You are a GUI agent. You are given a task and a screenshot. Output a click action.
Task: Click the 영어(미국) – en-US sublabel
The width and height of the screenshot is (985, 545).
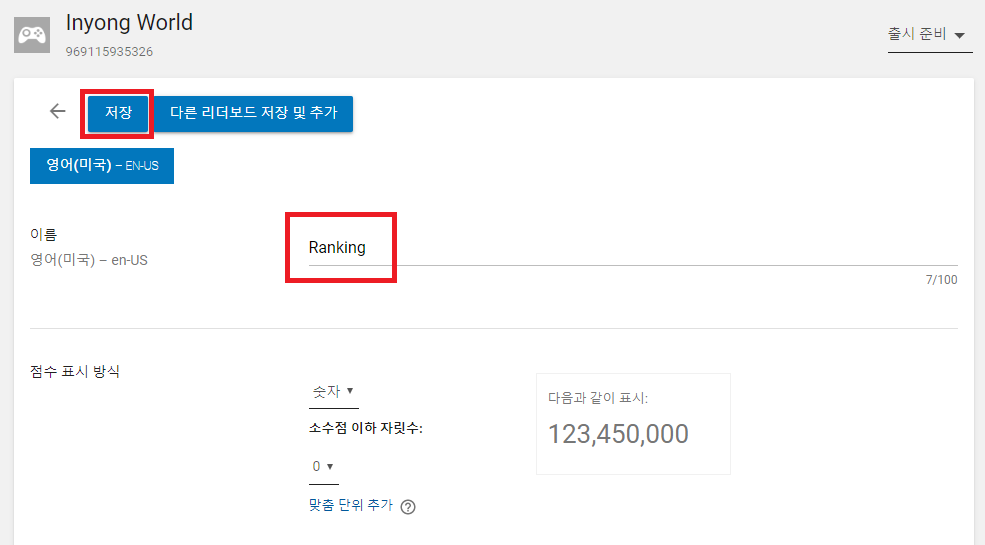89,260
